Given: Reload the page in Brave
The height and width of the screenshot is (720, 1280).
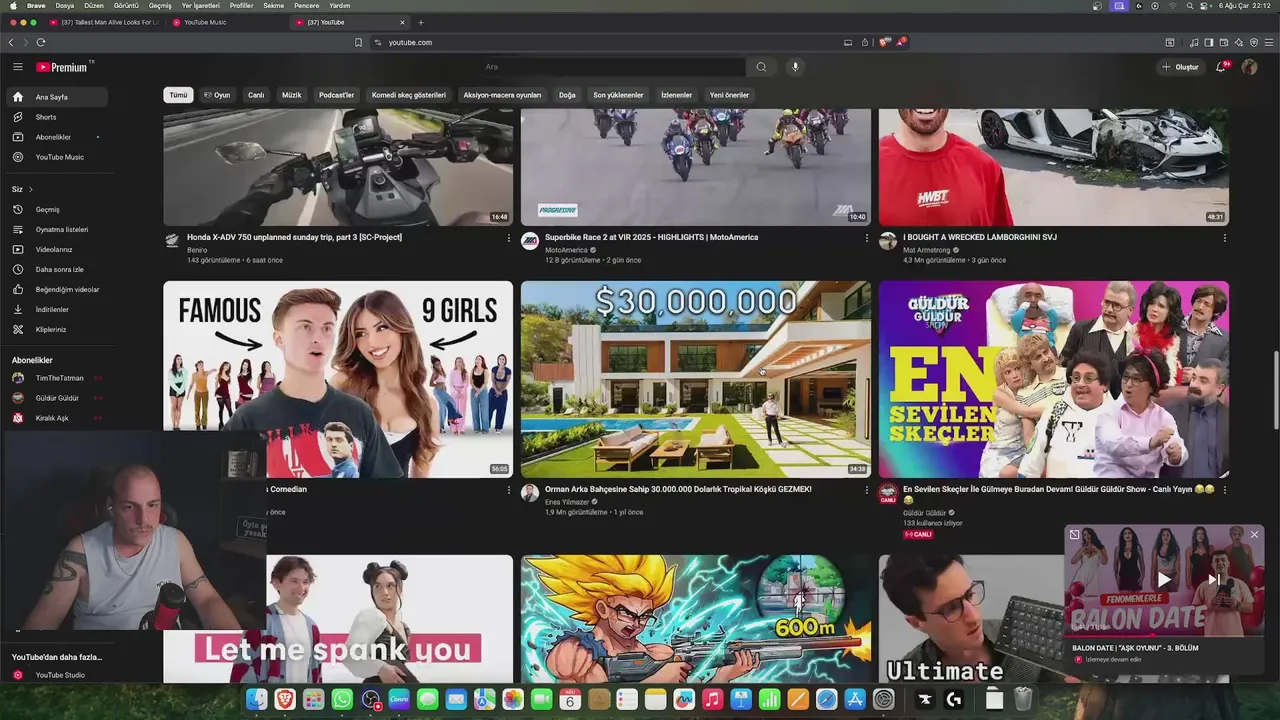Looking at the screenshot, I should tap(40, 42).
